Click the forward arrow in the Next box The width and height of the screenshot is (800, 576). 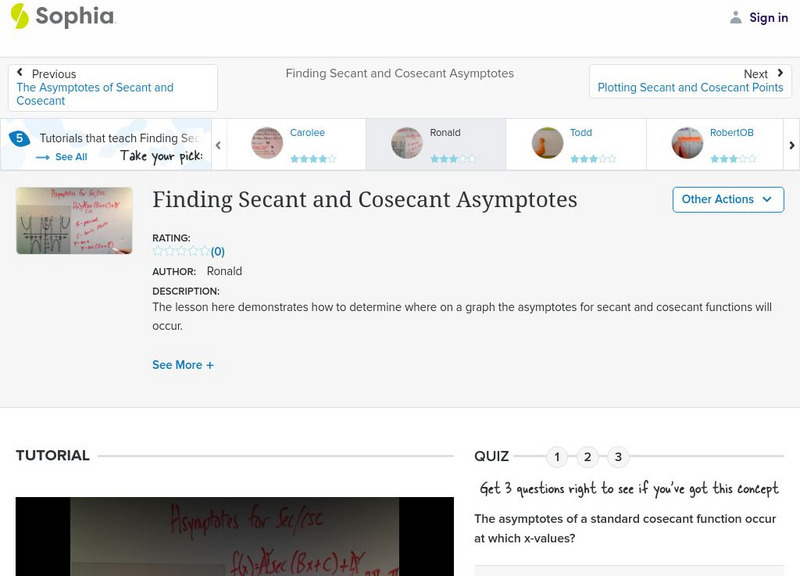(782, 73)
